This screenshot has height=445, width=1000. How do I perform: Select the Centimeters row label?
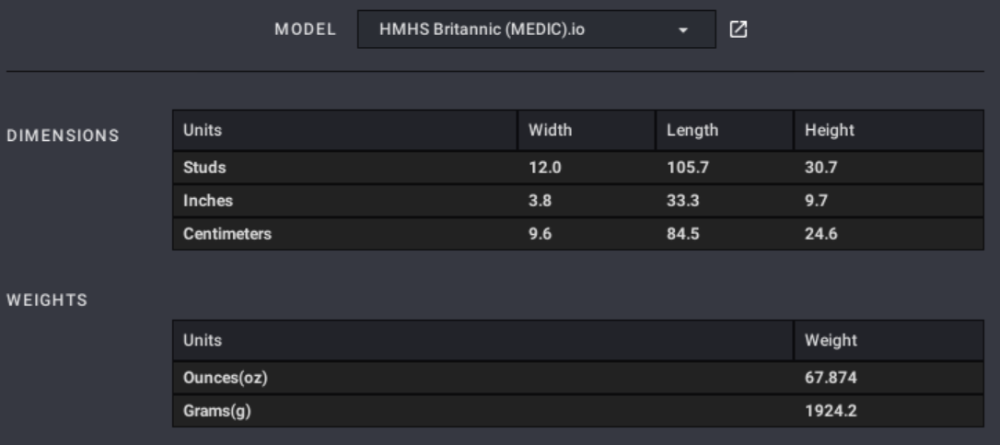227,234
